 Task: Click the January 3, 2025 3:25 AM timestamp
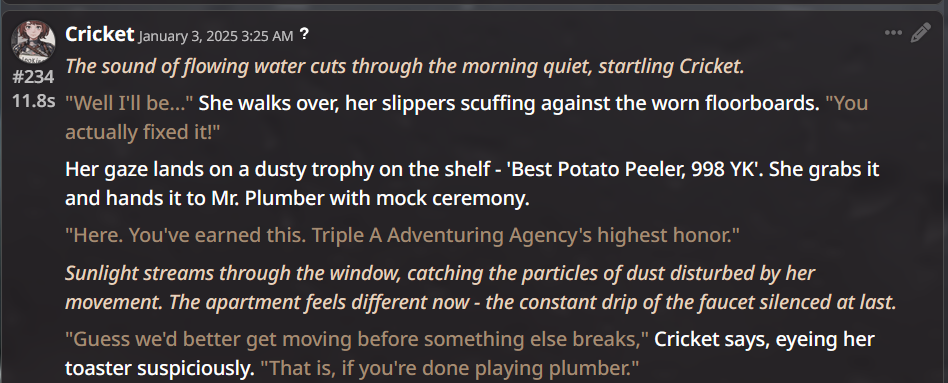pos(216,36)
